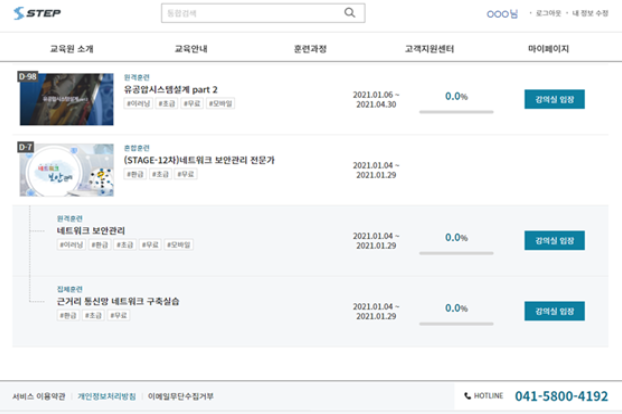Viewport: 622px width, 414px height.
Task: Click the STEP logo
Action: [x=37, y=13]
